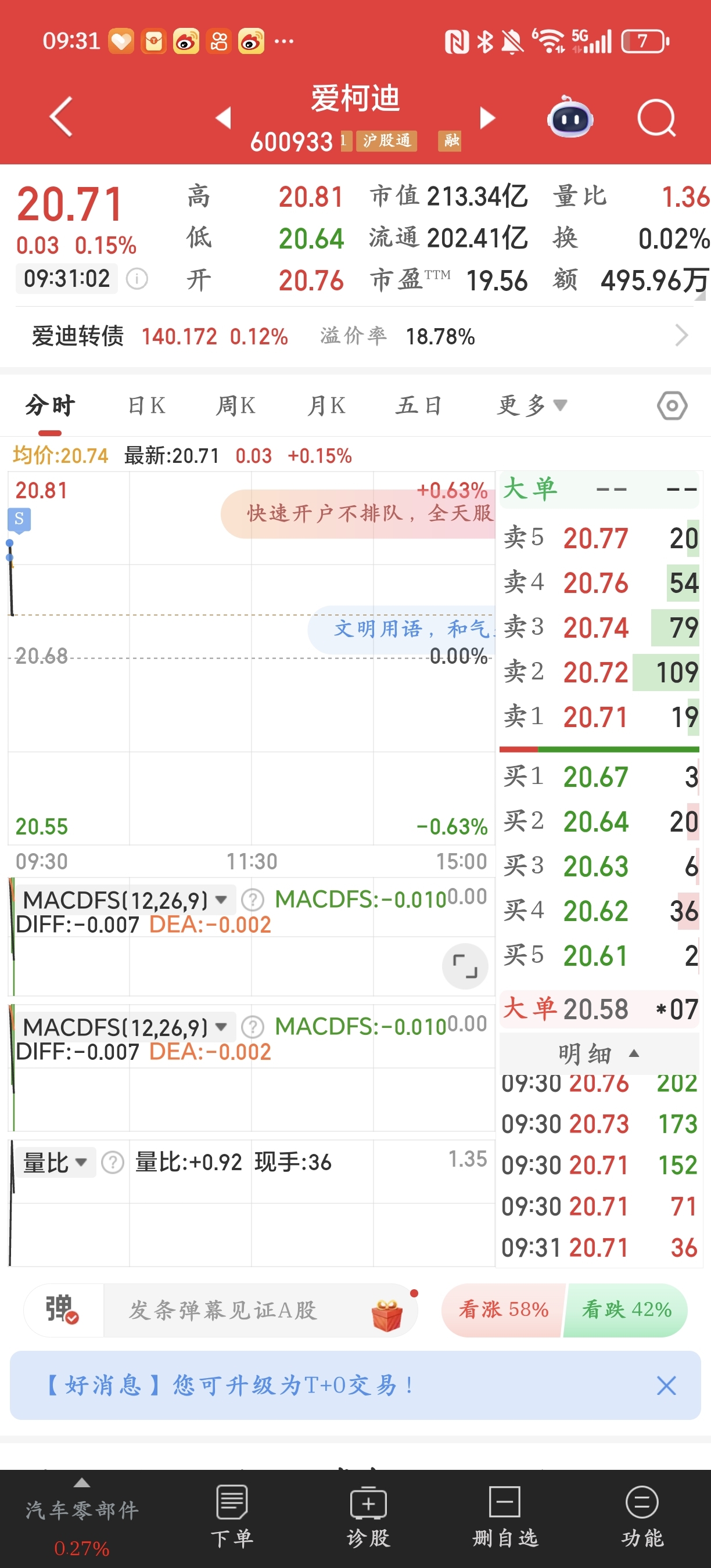
Task: Toggle the 弹 danmaku switch
Action: [63, 1310]
